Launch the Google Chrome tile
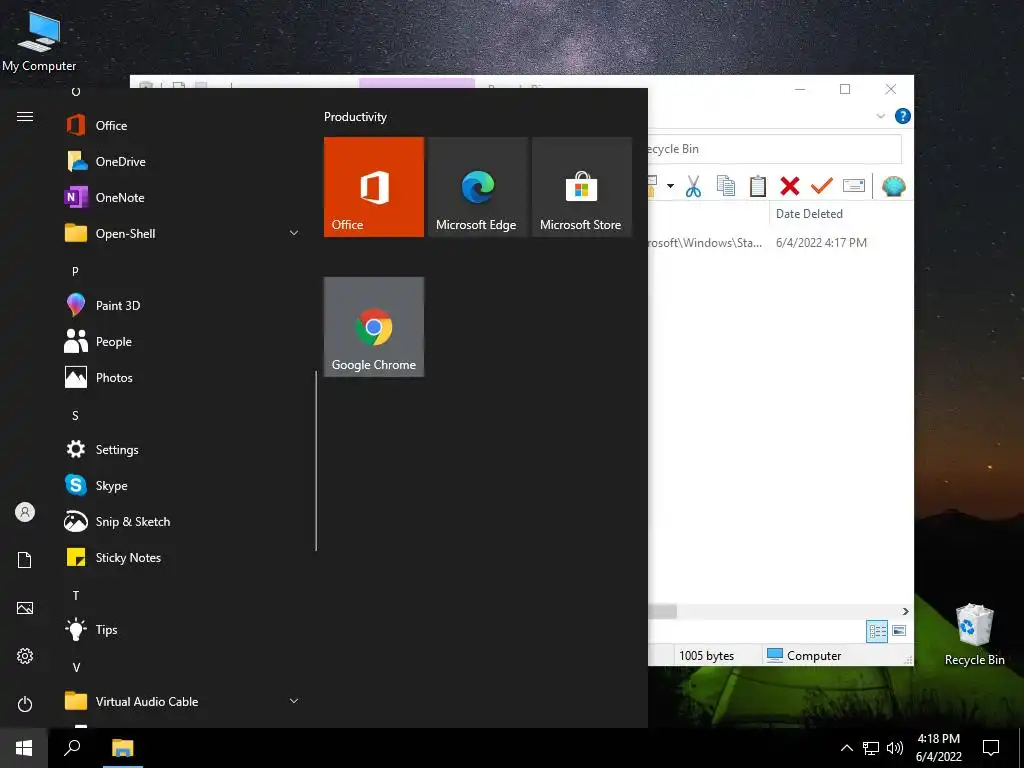Screen dimensions: 1024x768 point(374,327)
